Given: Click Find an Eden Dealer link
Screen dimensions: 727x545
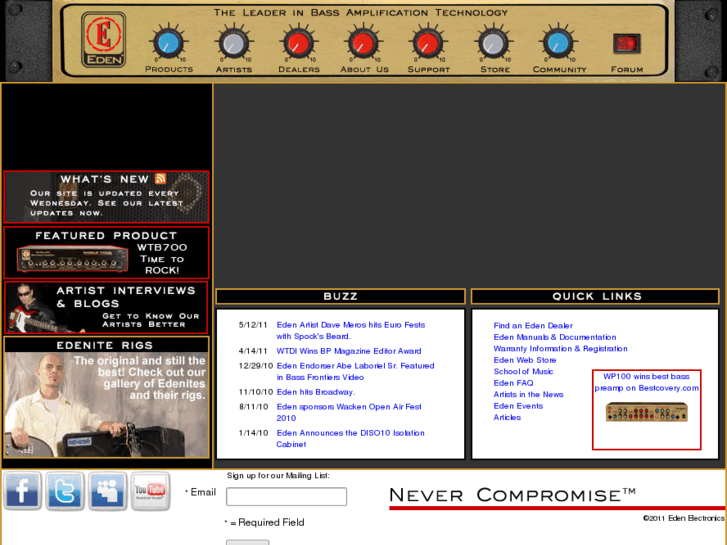Looking at the screenshot, I should [x=533, y=326].
